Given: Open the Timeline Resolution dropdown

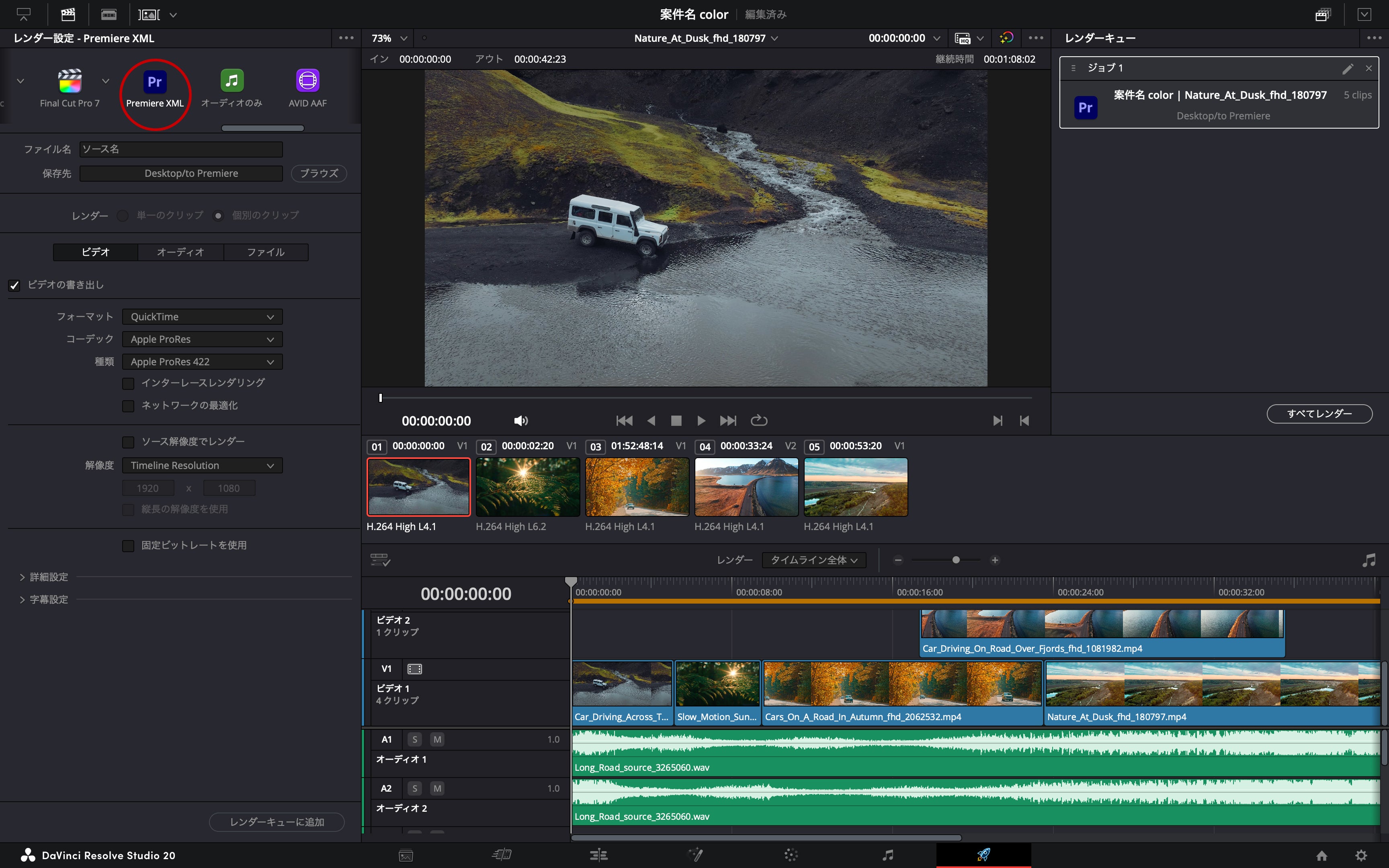Looking at the screenshot, I should 202,466.
